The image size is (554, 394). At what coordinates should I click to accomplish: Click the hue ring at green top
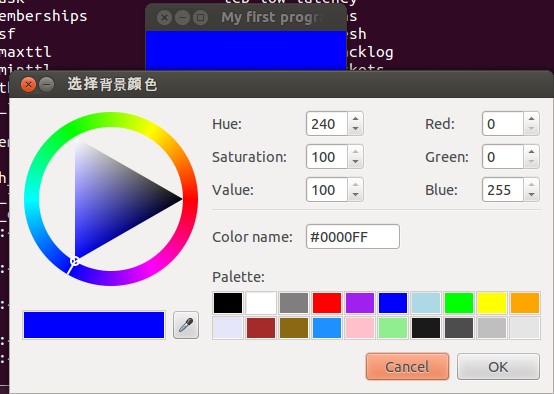point(70,130)
